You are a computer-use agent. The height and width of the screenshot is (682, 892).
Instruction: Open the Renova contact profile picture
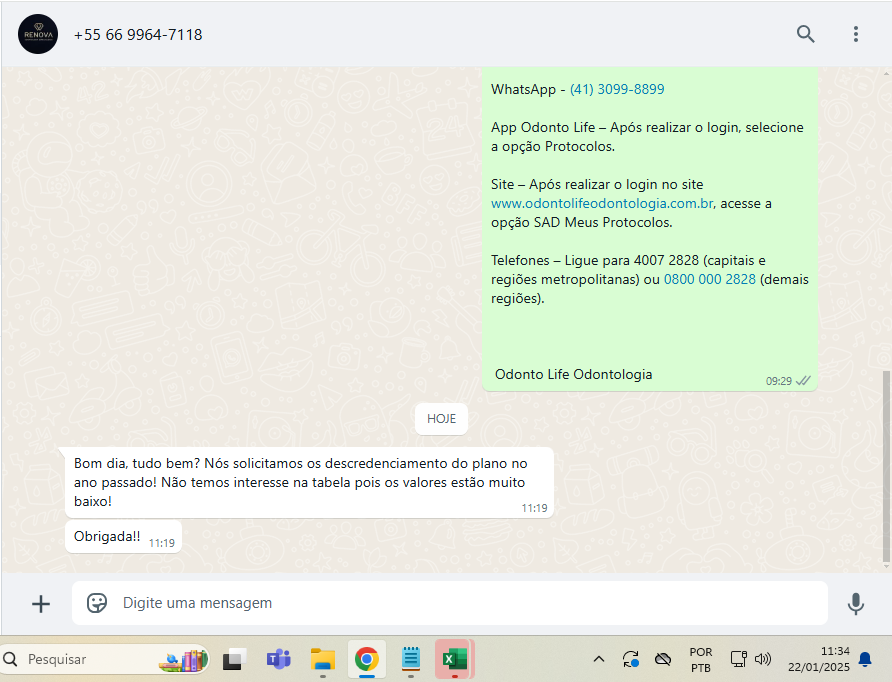[x=38, y=34]
